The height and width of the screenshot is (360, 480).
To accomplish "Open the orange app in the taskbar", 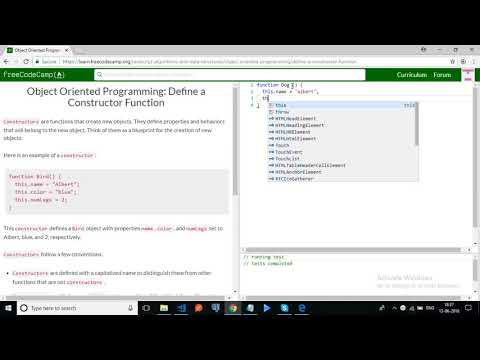I will (199, 308).
